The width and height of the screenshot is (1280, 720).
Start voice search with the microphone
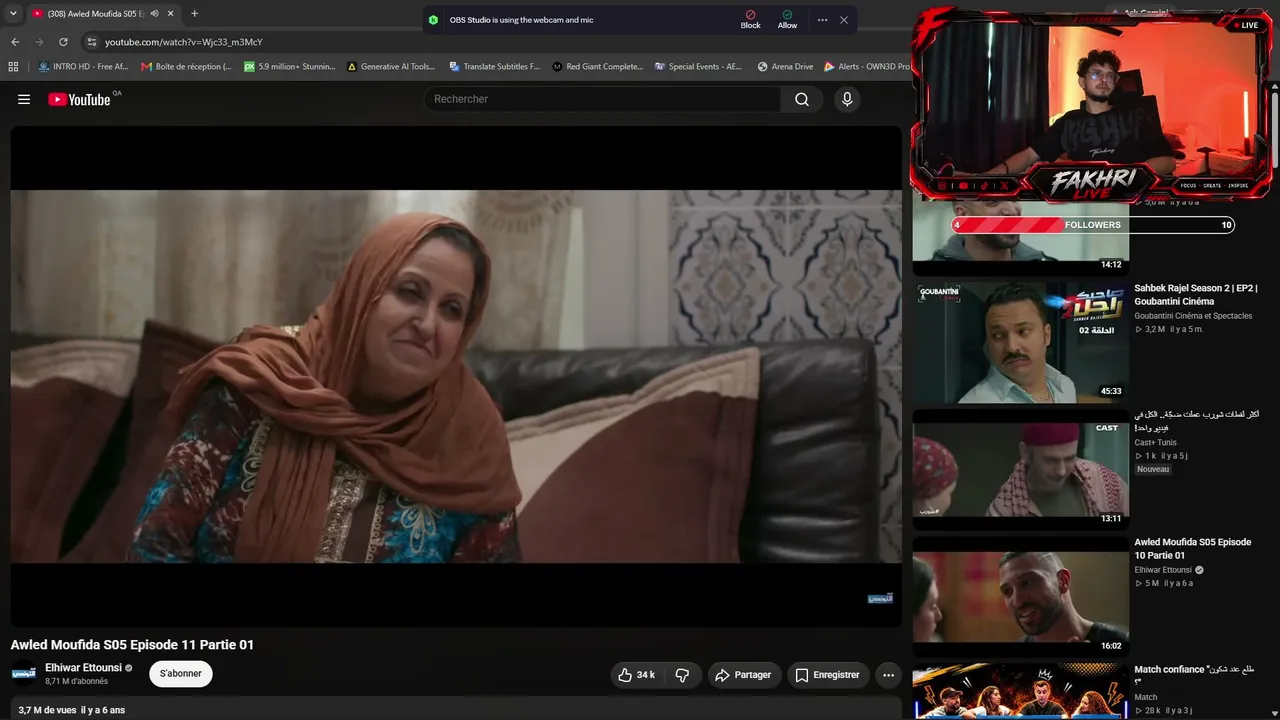847,99
